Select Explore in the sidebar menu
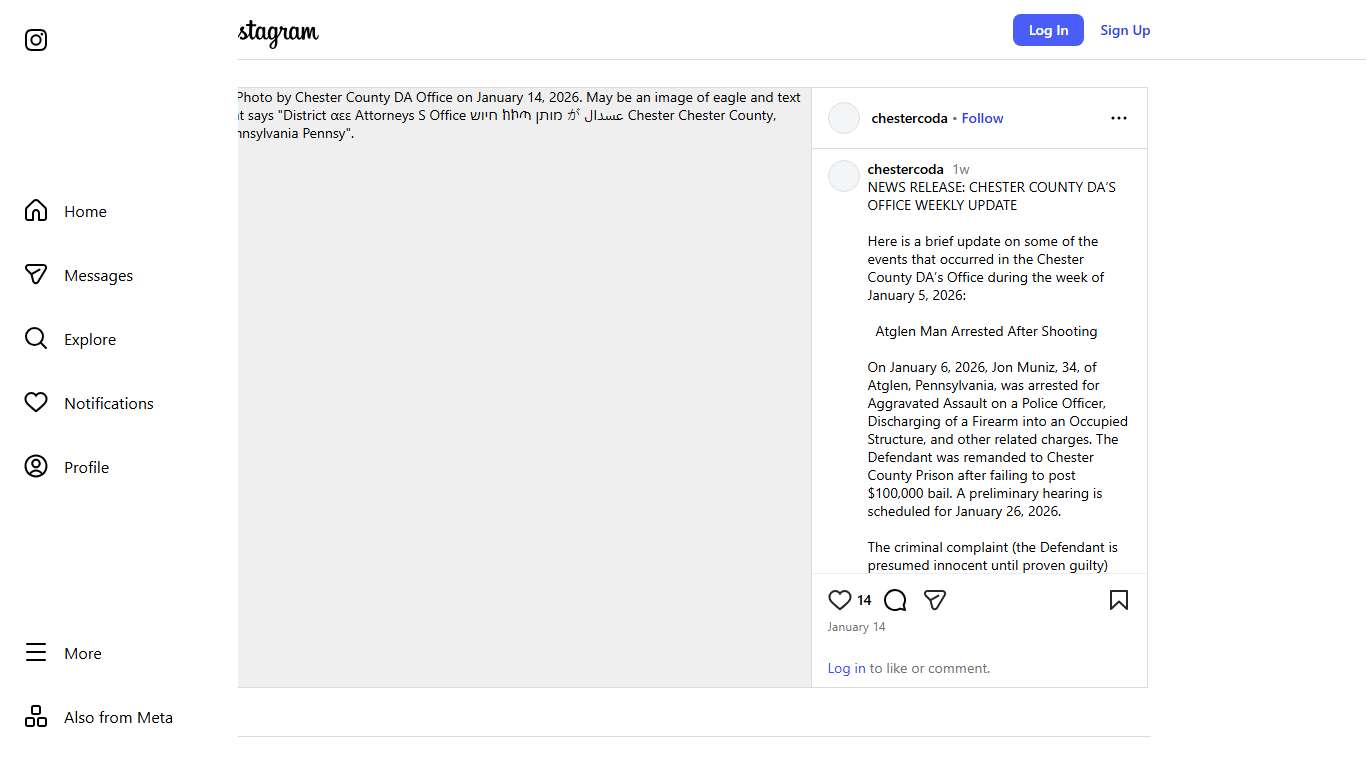Image resolution: width=1366 pixels, height=768 pixels. click(90, 339)
